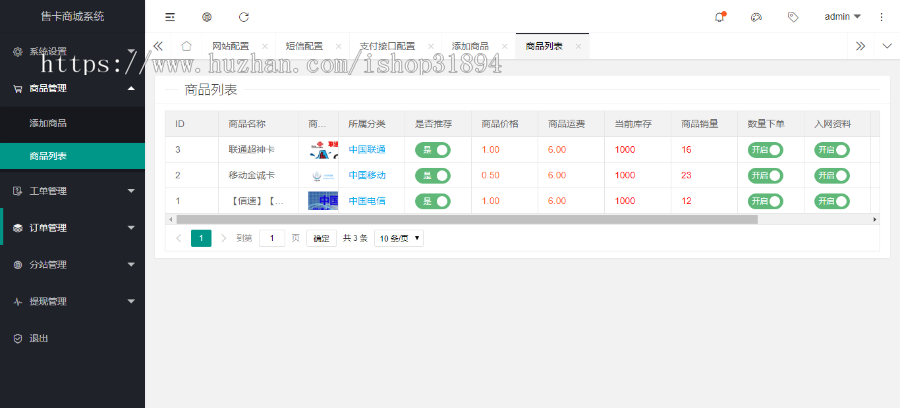
Task: Collapse the sidebar with the menu-fold icon
Action: [170, 17]
